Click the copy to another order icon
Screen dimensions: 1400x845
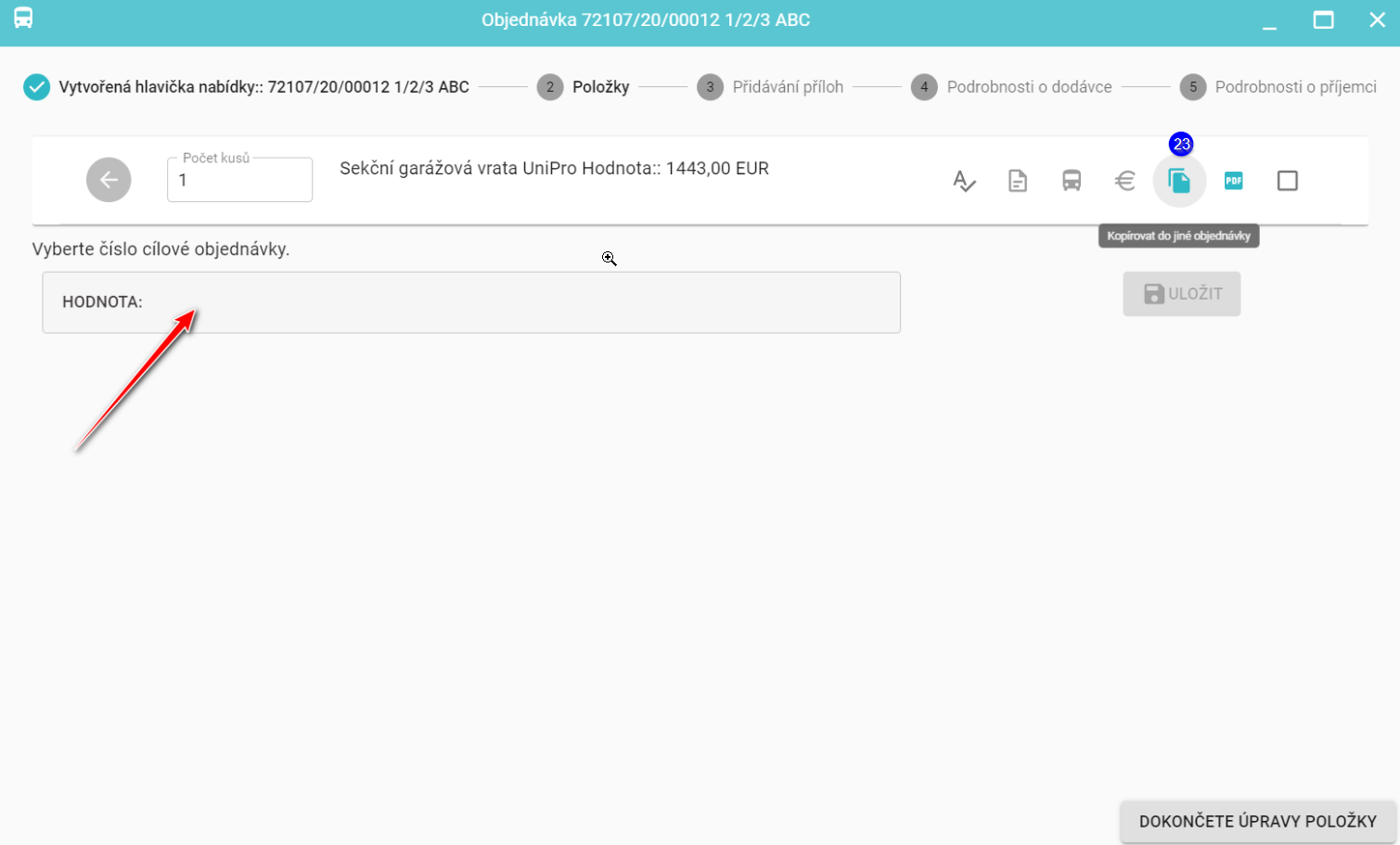[x=1179, y=181]
